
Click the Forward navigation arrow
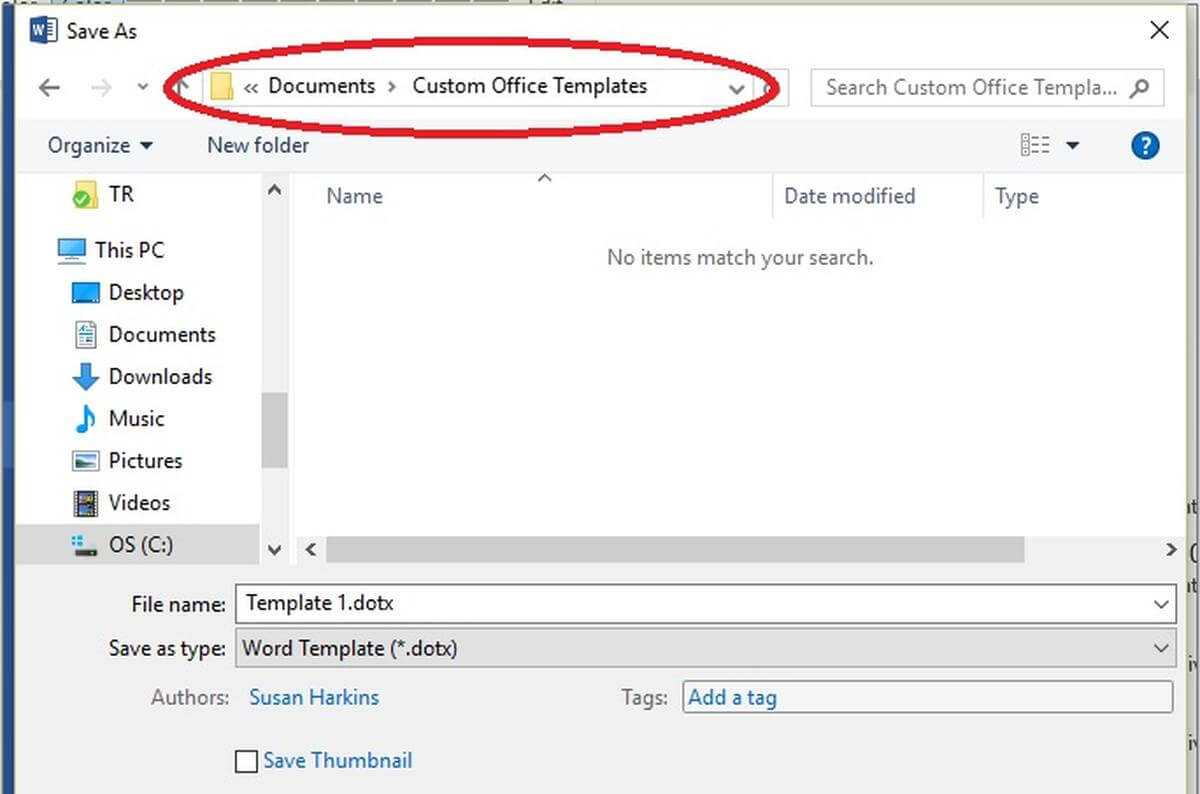(x=101, y=88)
